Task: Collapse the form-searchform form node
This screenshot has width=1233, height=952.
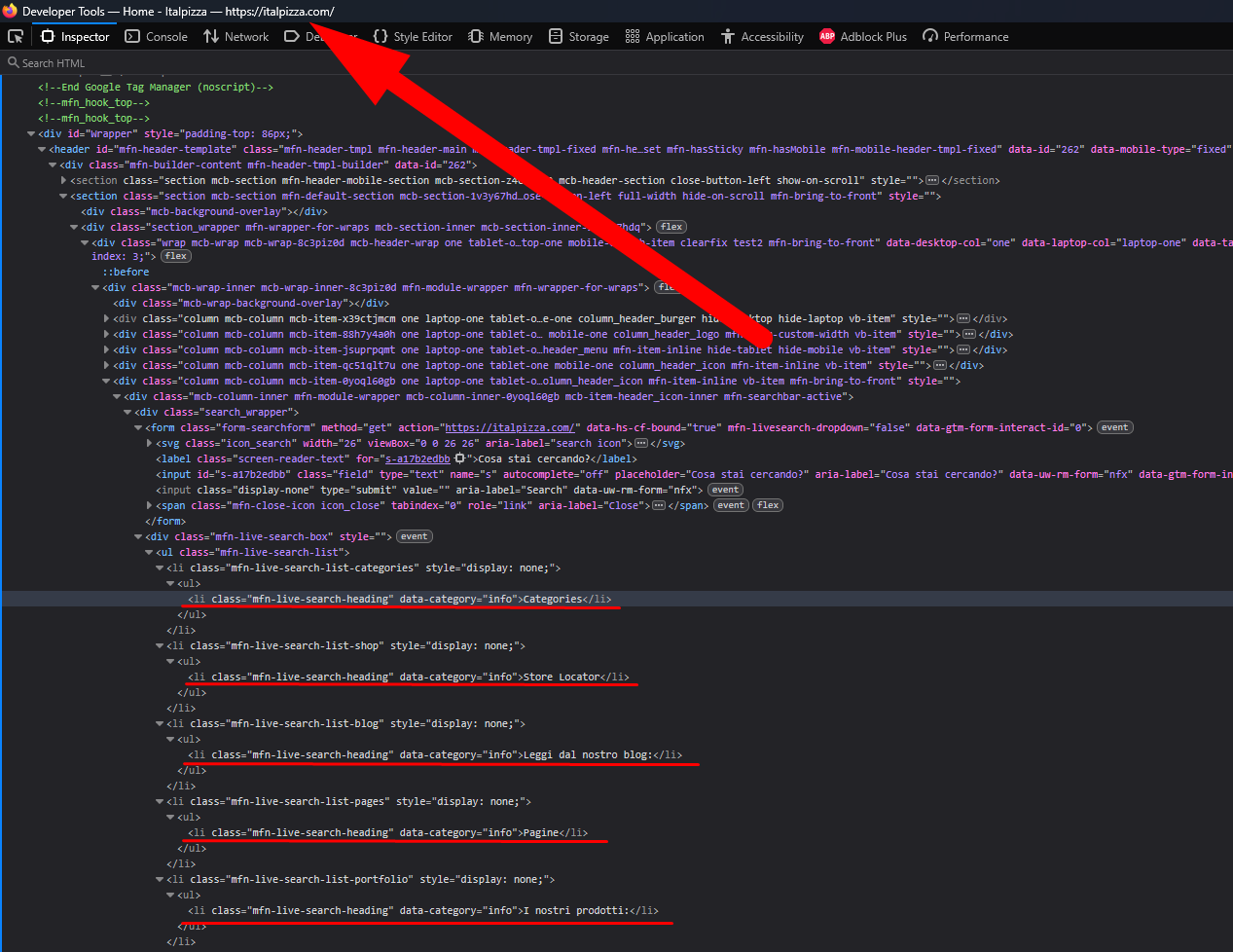Action: (x=138, y=428)
